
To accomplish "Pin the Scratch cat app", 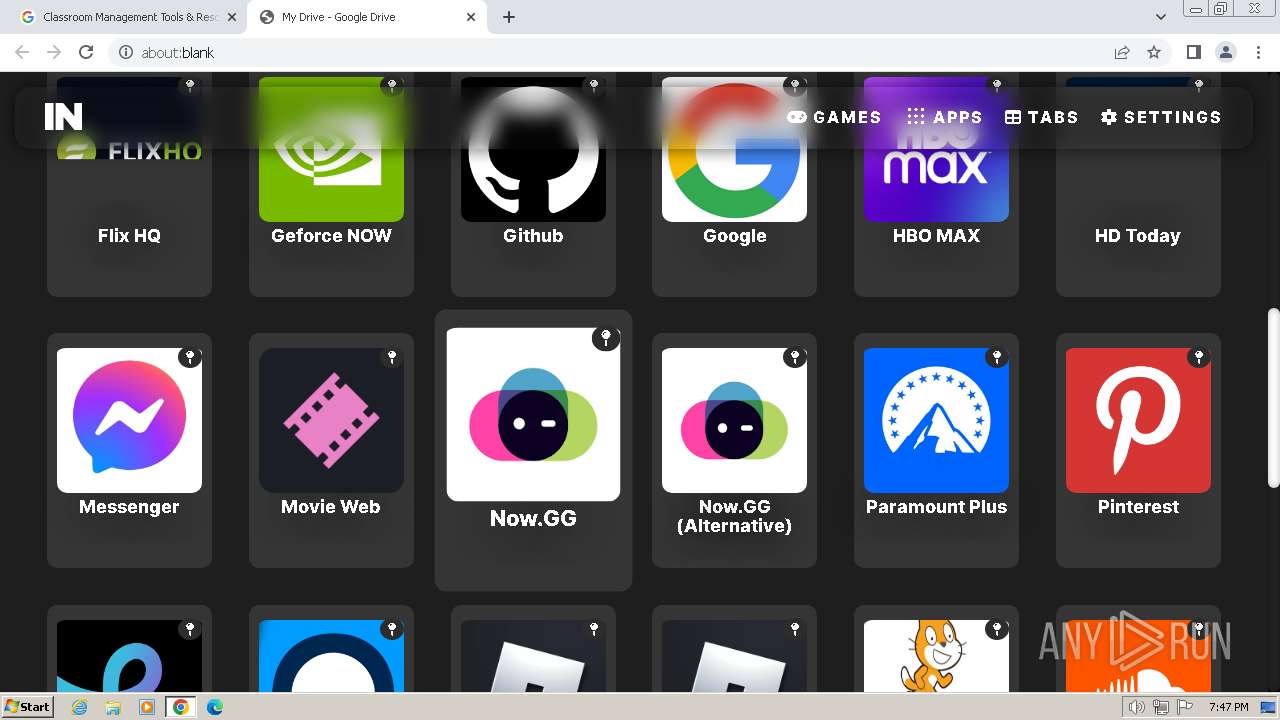I will tap(997, 629).
